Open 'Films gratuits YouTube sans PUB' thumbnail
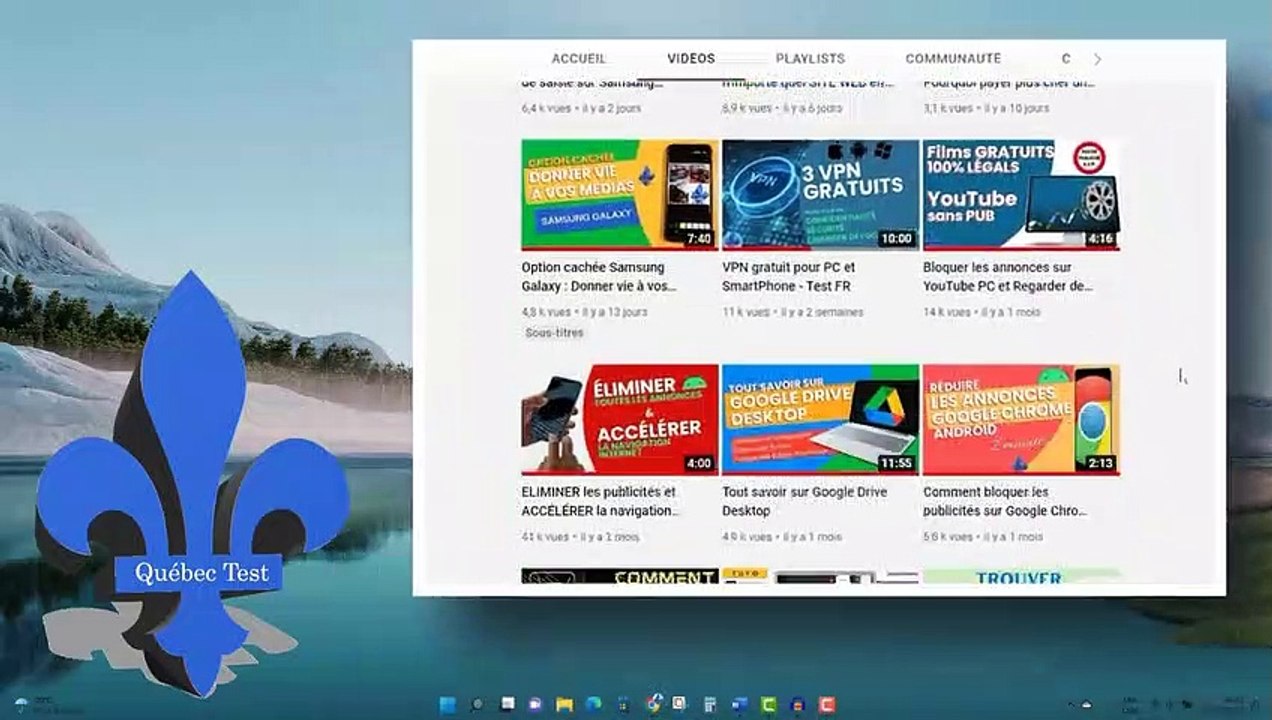Screen dimensions: 1272x720 click(1021, 194)
